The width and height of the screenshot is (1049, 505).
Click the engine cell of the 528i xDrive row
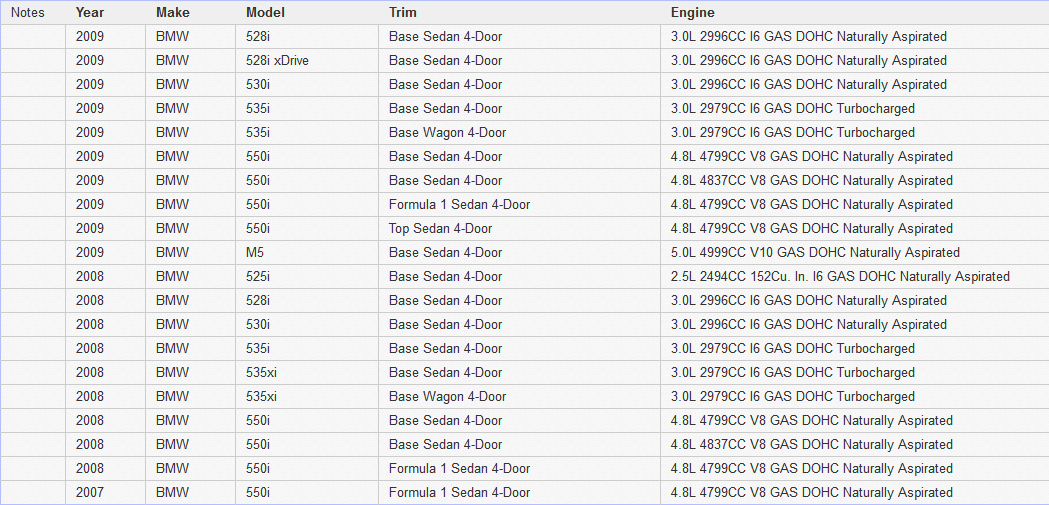pos(809,60)
